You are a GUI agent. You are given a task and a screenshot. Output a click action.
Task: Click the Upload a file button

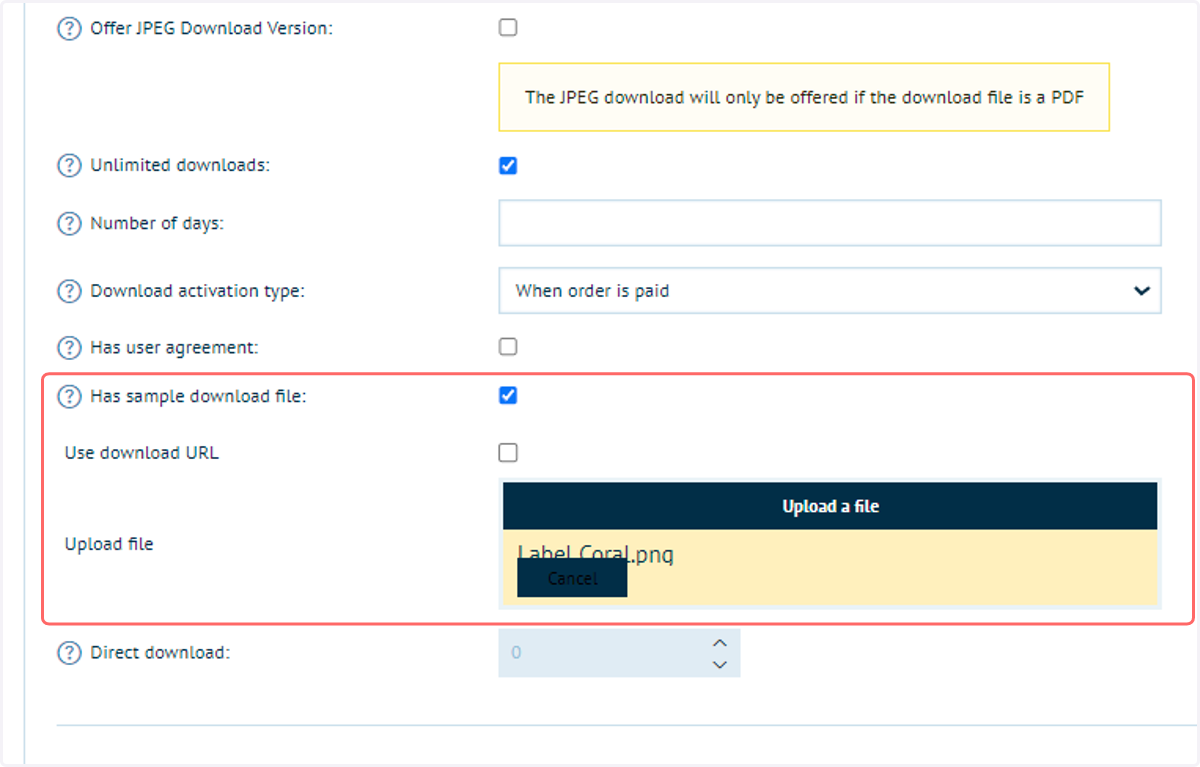830,506
